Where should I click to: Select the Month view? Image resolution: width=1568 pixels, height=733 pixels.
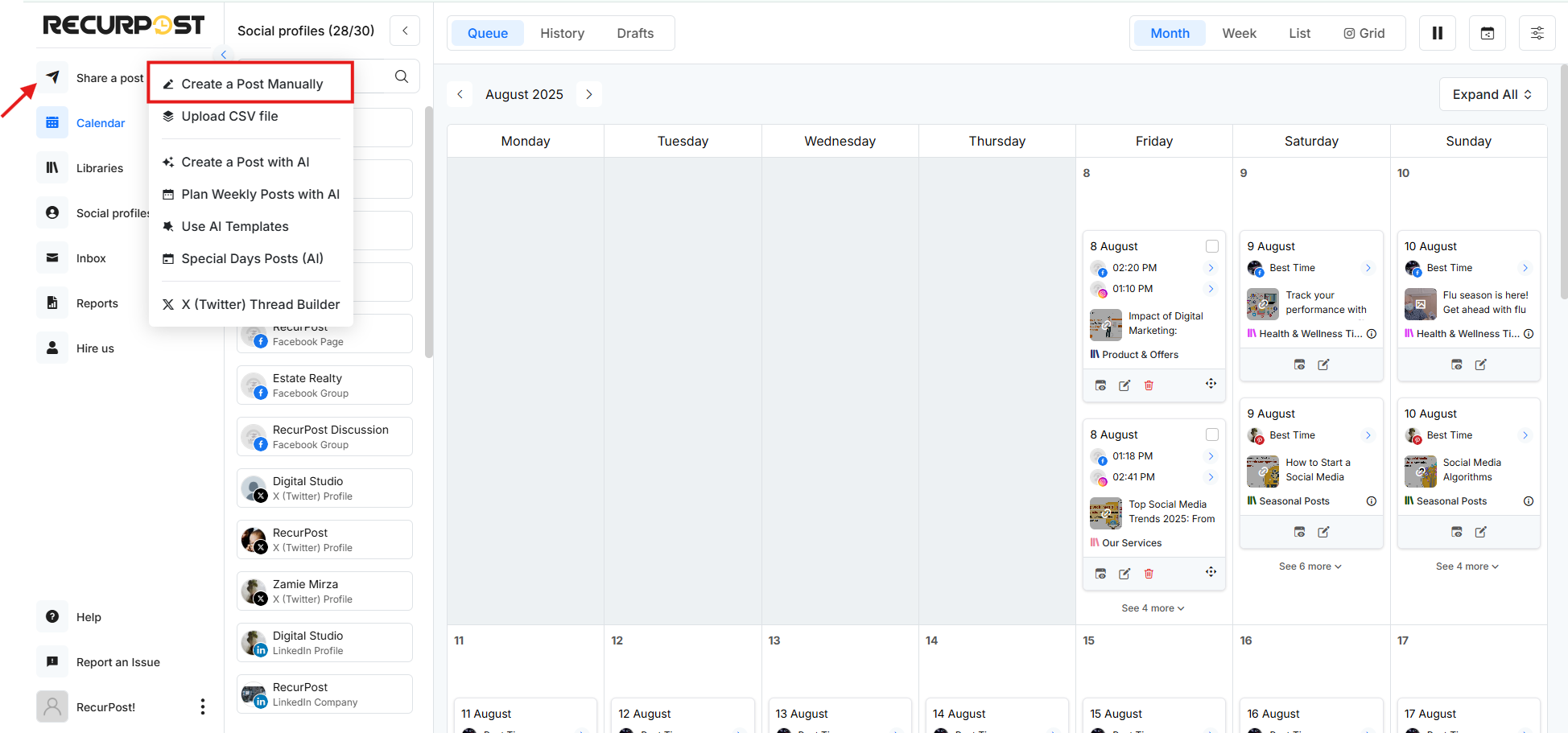(x=1170, y=33)
